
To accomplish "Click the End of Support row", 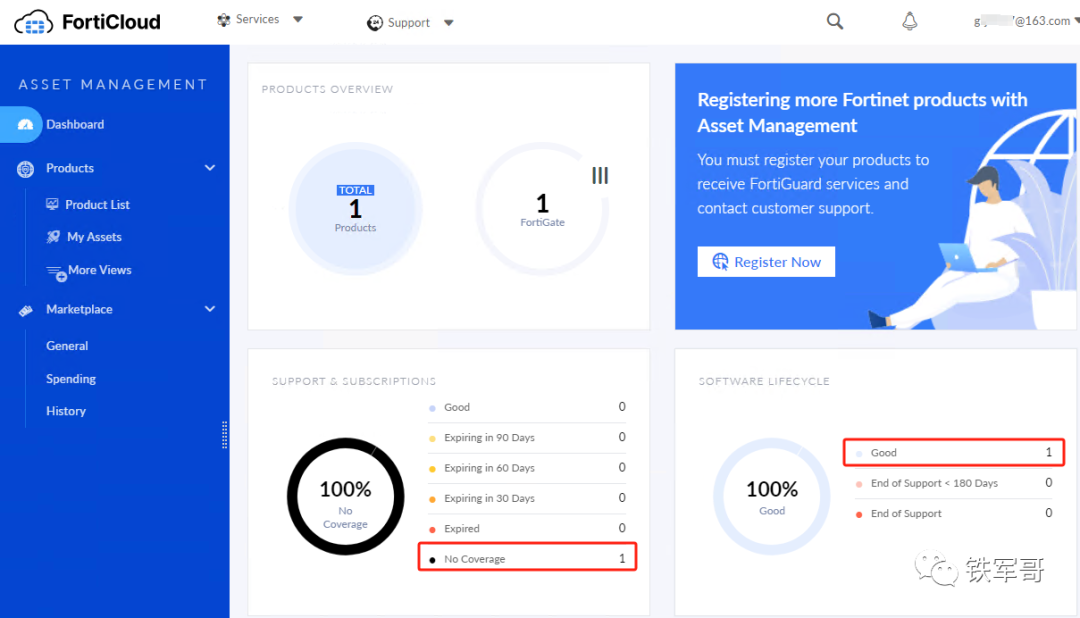I will [954, 513].
